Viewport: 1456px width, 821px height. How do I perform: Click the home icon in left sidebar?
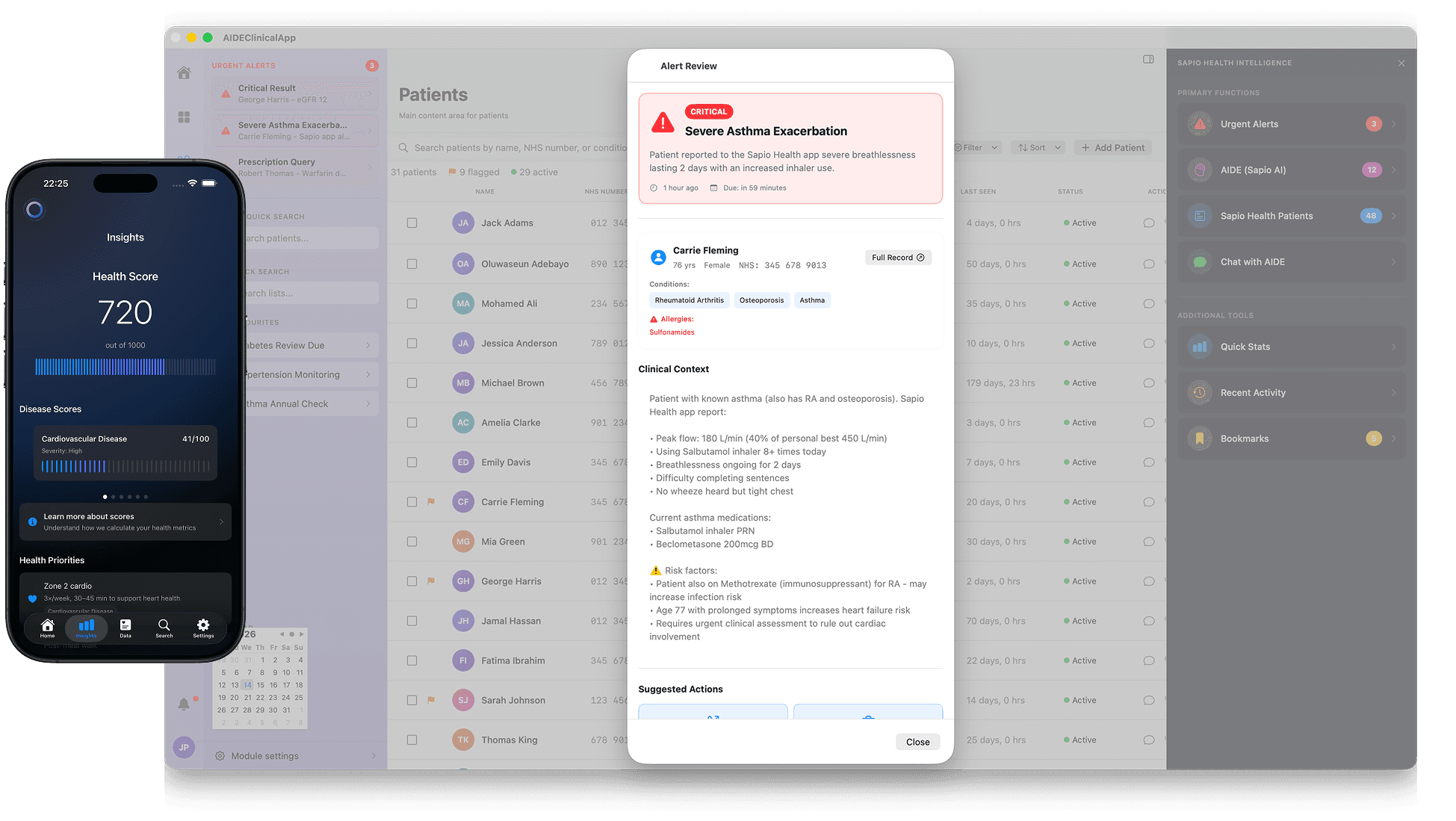point(184,72)
